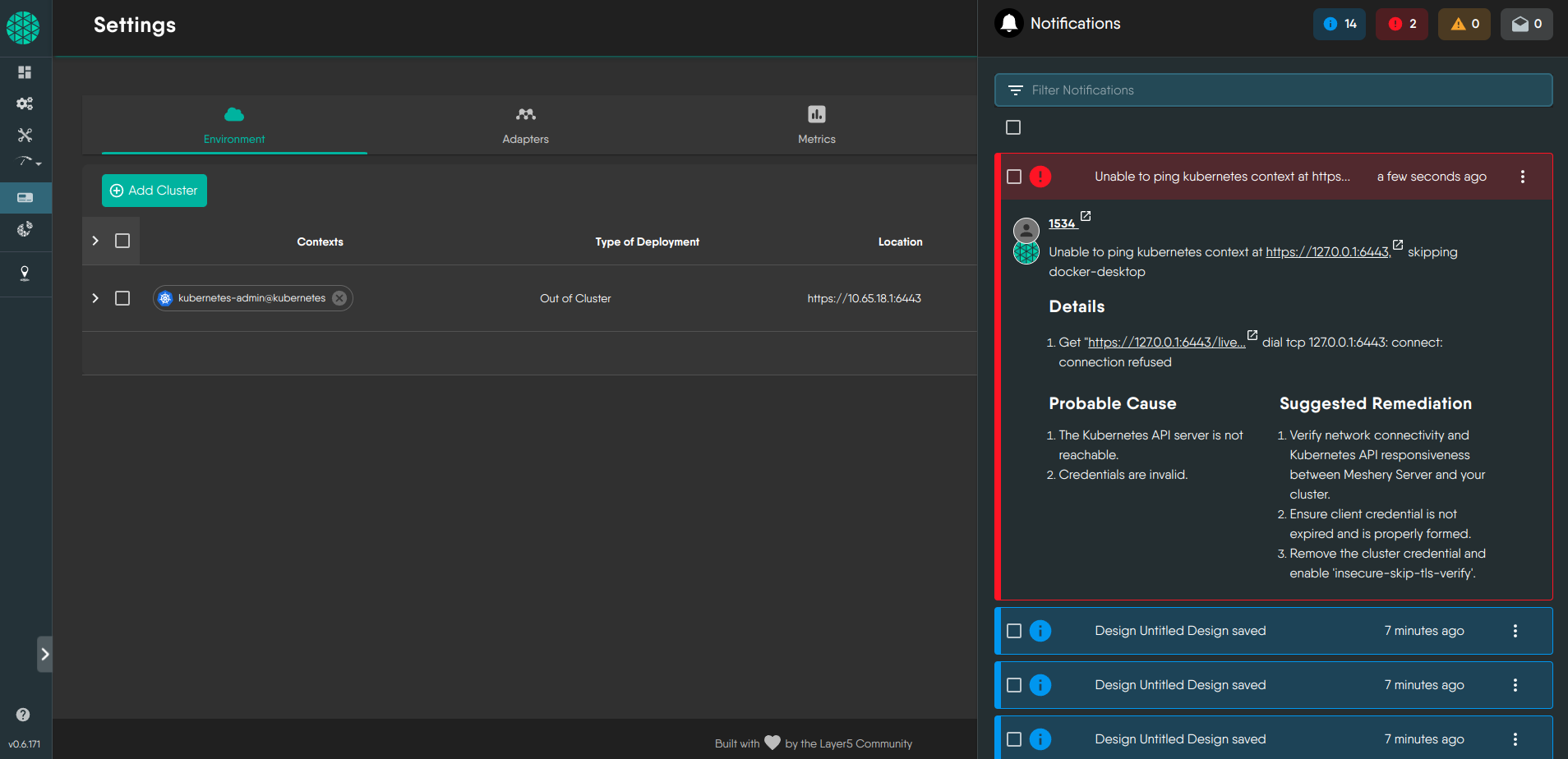Click the notifications bell icon
Screen dimensions: 1568x759
click(x=1009, y=24)
